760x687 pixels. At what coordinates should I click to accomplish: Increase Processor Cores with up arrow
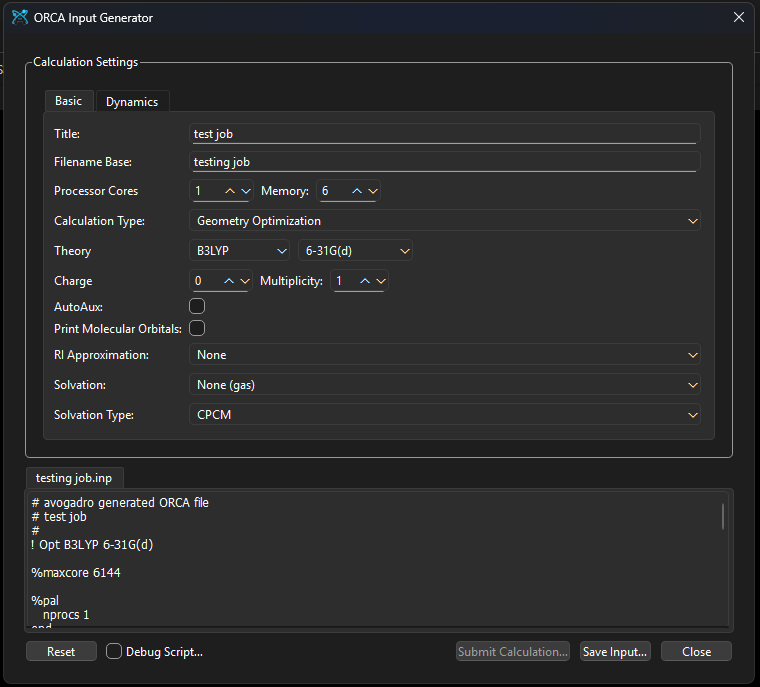click(x=229, y=191)
